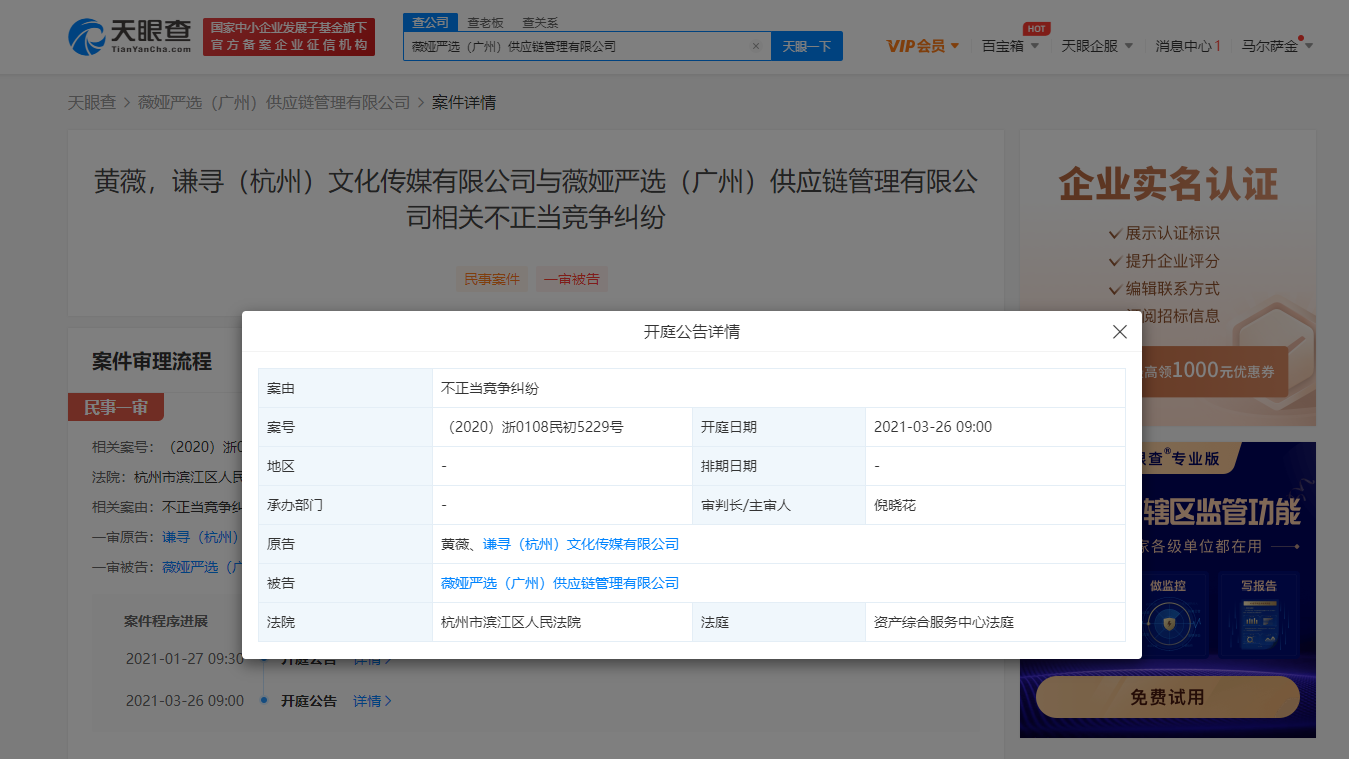Click the case number （2020）浙0108民初5229号
This screenshot has width=1349, height=759.
tap(532, 427)
